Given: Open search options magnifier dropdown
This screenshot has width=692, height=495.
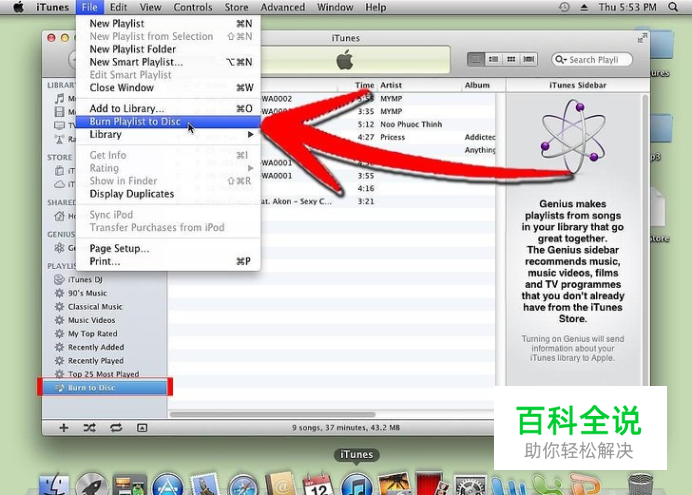Looking at the screenshot, I should click(560, 60).
